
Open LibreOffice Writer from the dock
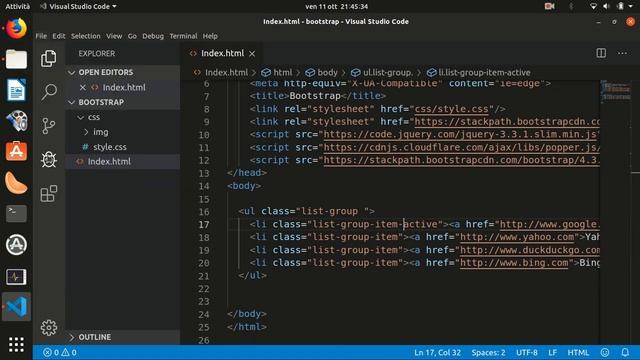(16, 90)
